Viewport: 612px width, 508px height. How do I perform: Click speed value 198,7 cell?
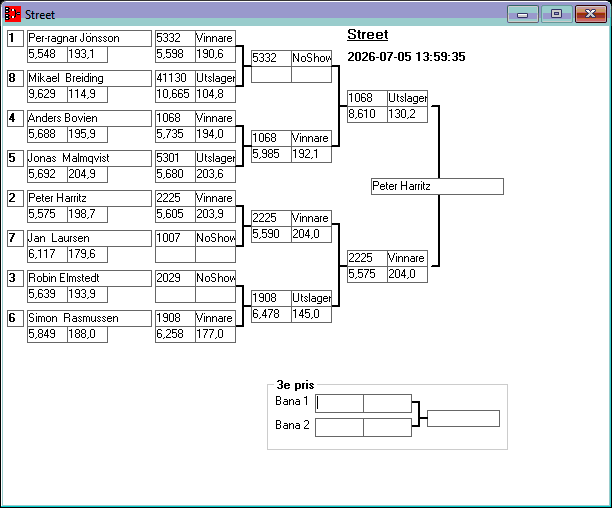87,214
